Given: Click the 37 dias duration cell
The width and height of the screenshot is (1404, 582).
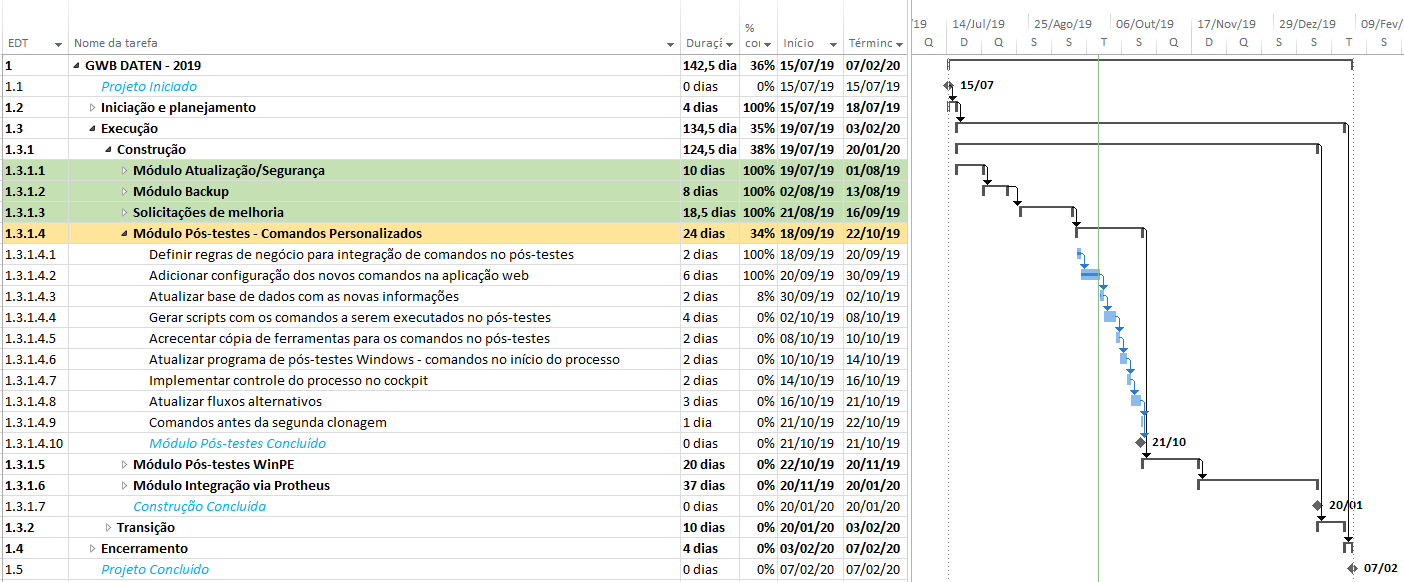Looking at the screenshot, I should (710, 486).
